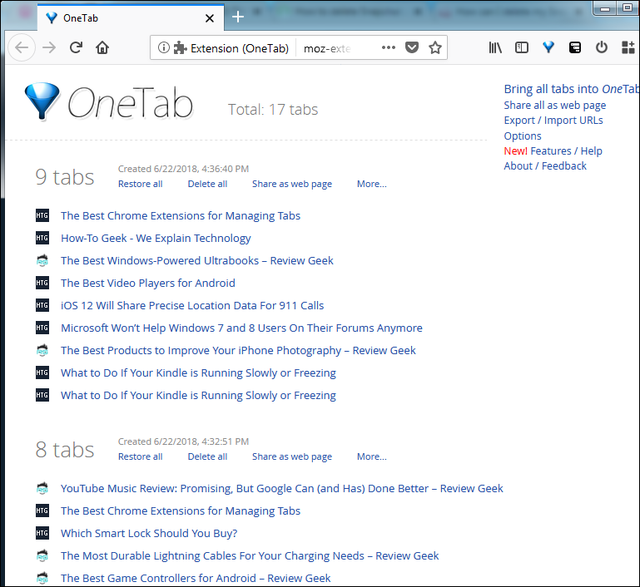Open Best Game Controllers for Android link

coord(196,578)
